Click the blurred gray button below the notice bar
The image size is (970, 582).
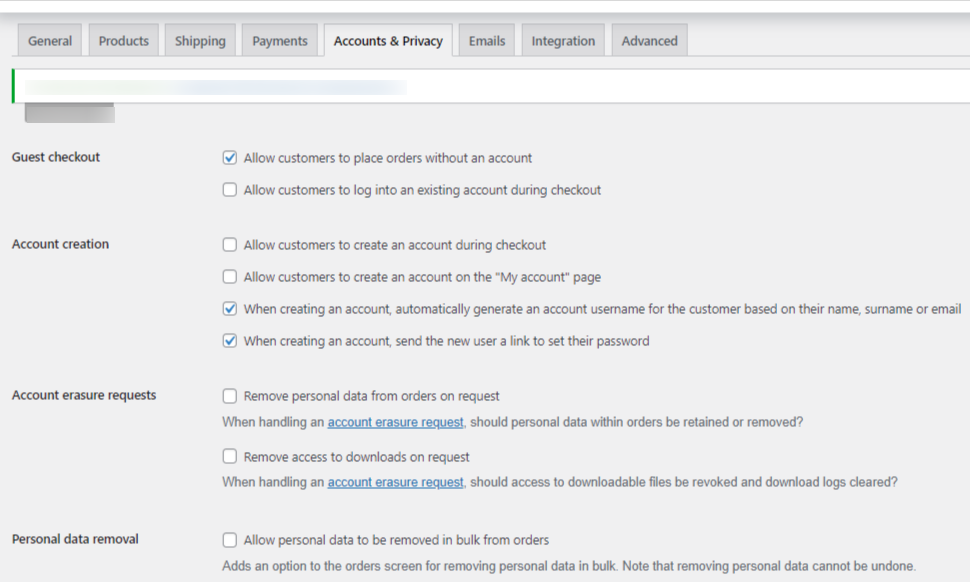69,113
